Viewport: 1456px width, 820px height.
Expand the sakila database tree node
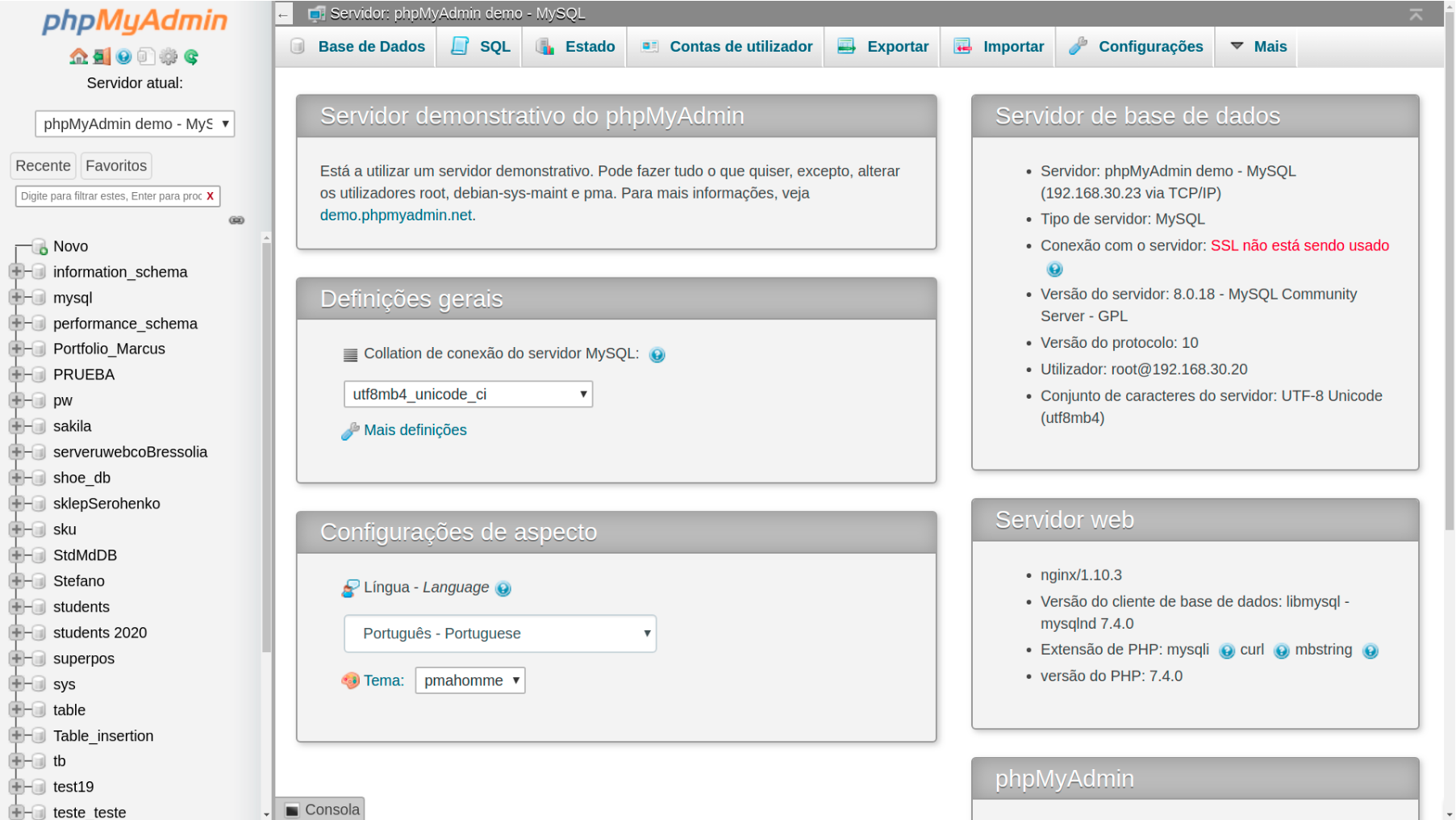coord(16,426)
